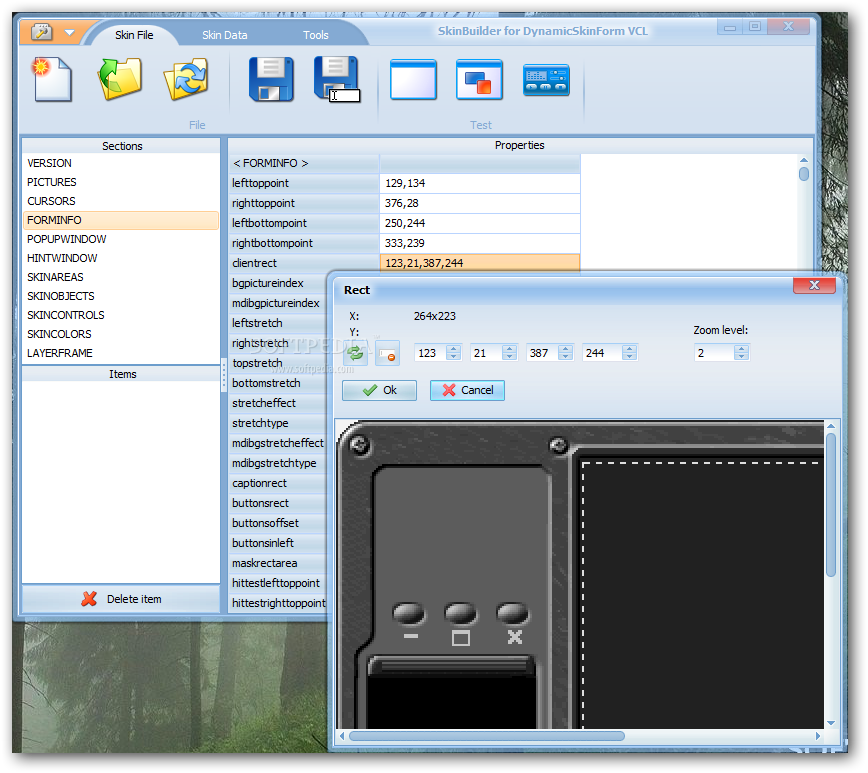Select the SKINAREAS section
This screenshot has height=773, width=868.
121,277
